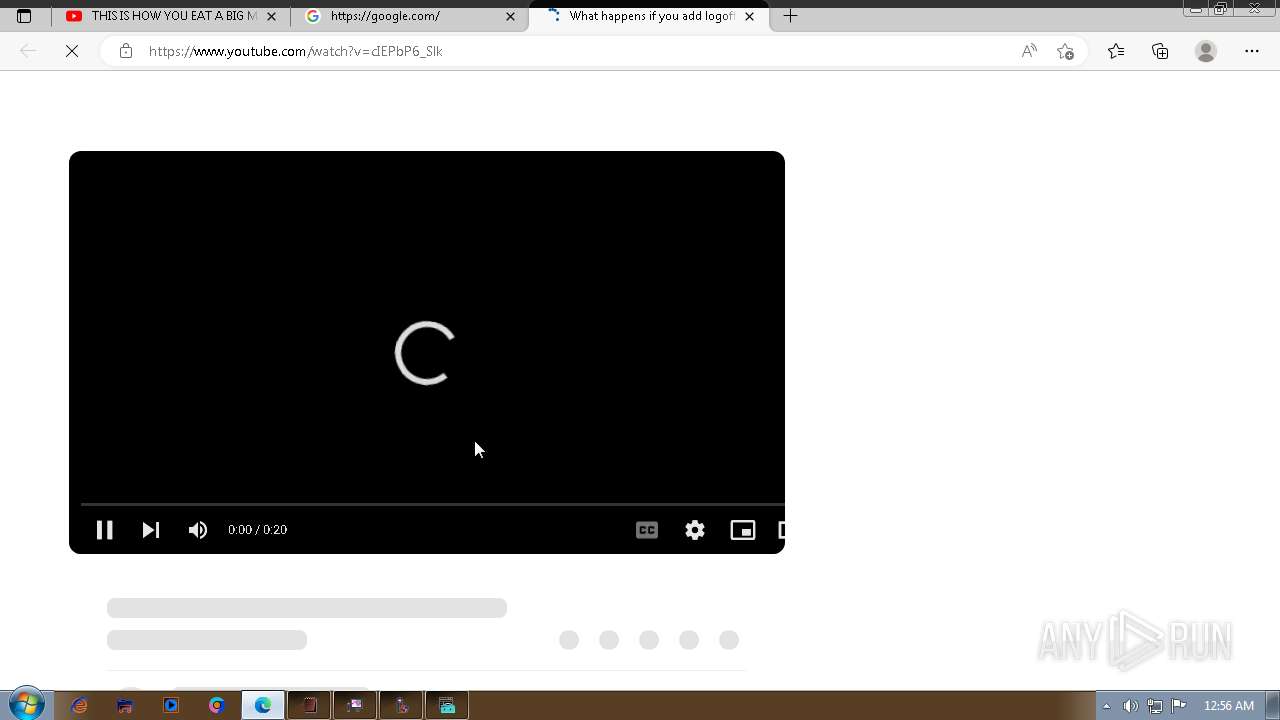Open Read aloud feature

[x=1029, y=51]
